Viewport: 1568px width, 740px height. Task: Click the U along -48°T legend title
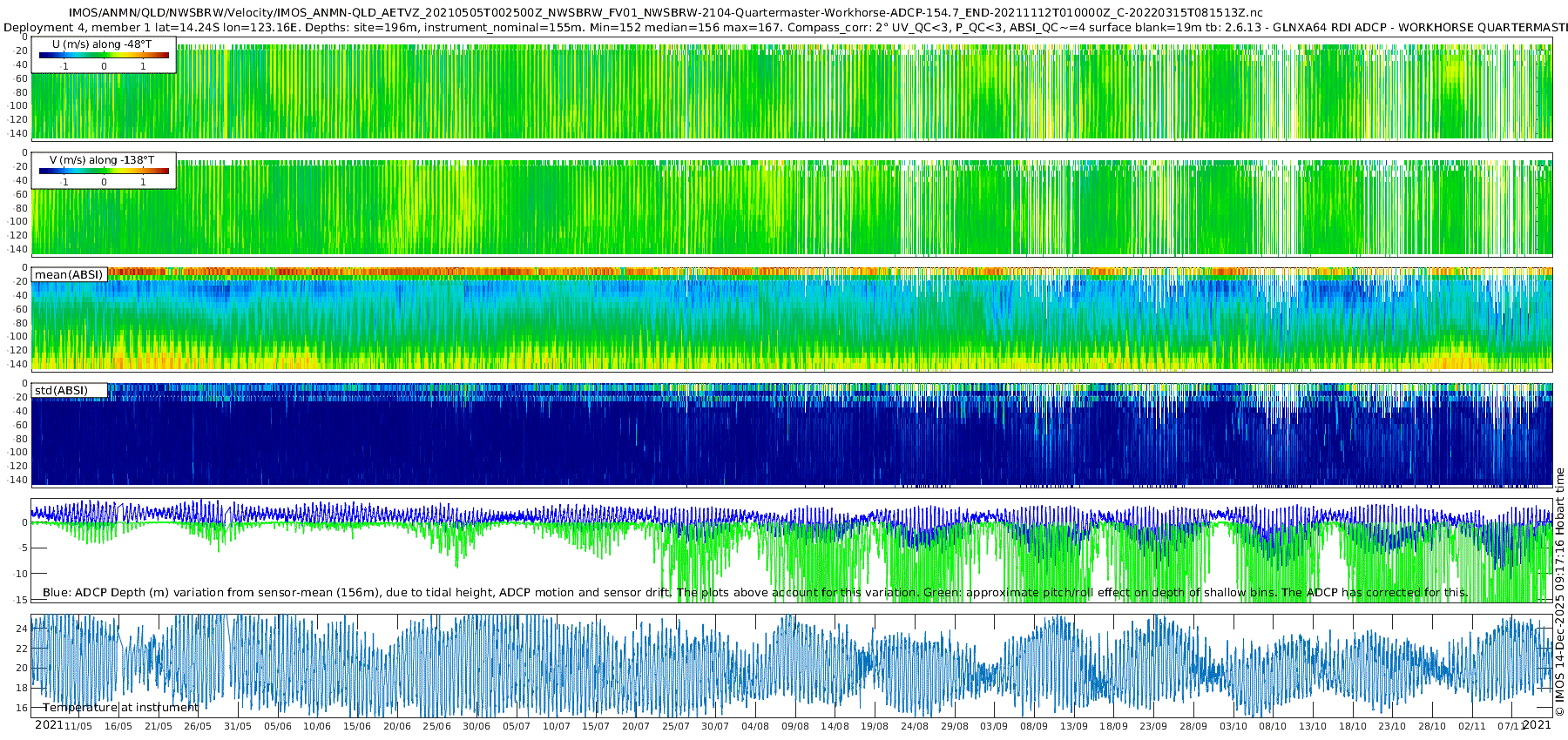pyautogui.click(x=102, y=44)
